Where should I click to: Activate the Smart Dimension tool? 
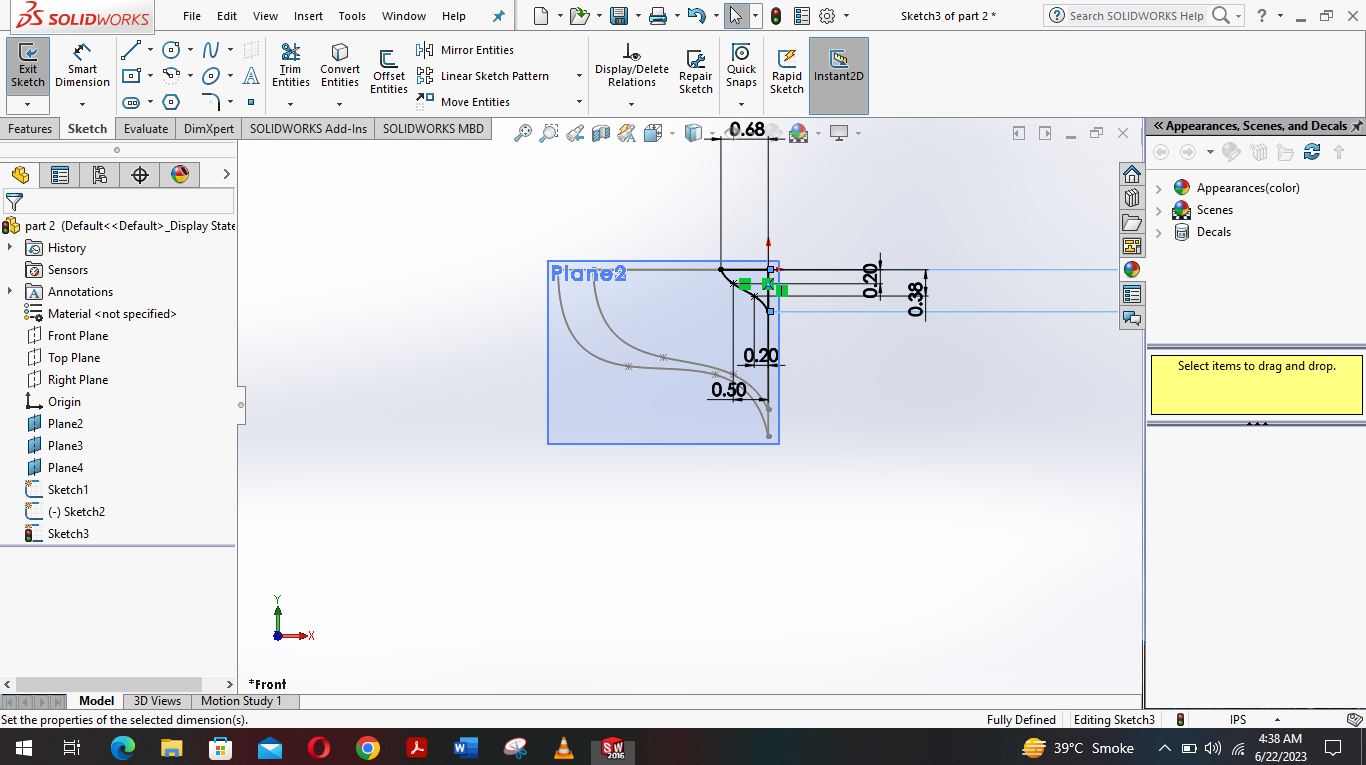click(x=82, y=66)
